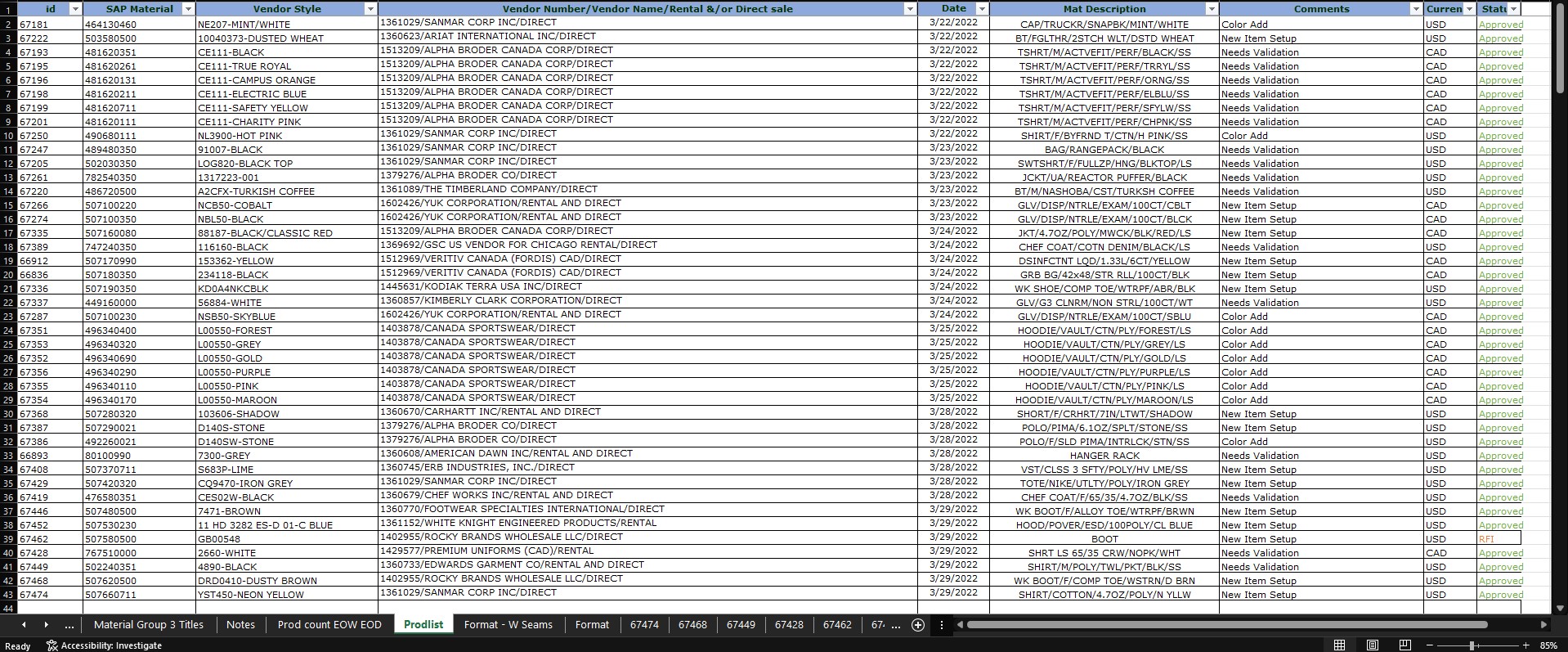Select the BOOT description cell
Viewport: 1568px width, 652px height.
click(x=1104, y=539)
